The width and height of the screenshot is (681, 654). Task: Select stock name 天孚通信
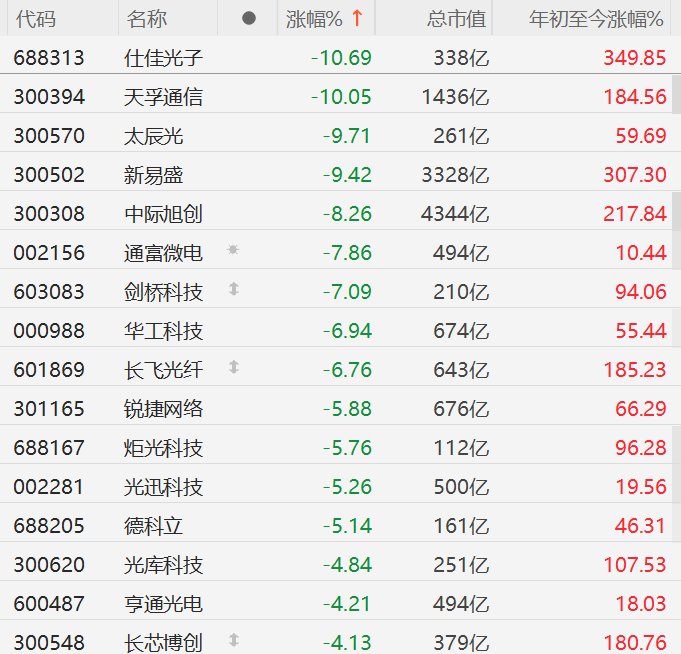pyautogui.click(x=163, y=97)
